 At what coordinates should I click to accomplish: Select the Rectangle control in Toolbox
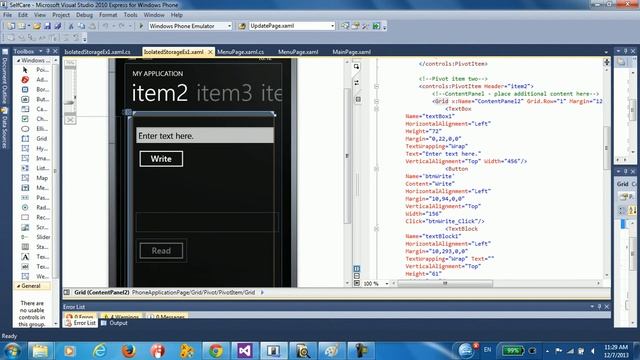tap(36, 218)
